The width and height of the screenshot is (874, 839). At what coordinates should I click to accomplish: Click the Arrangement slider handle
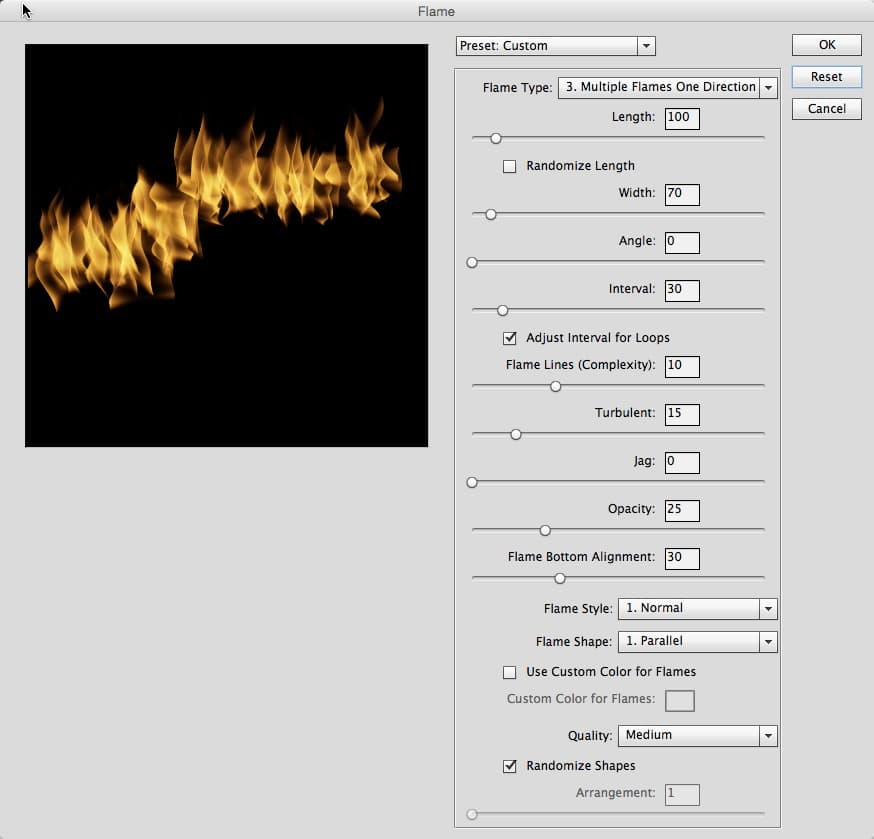(x=472, y=814)
